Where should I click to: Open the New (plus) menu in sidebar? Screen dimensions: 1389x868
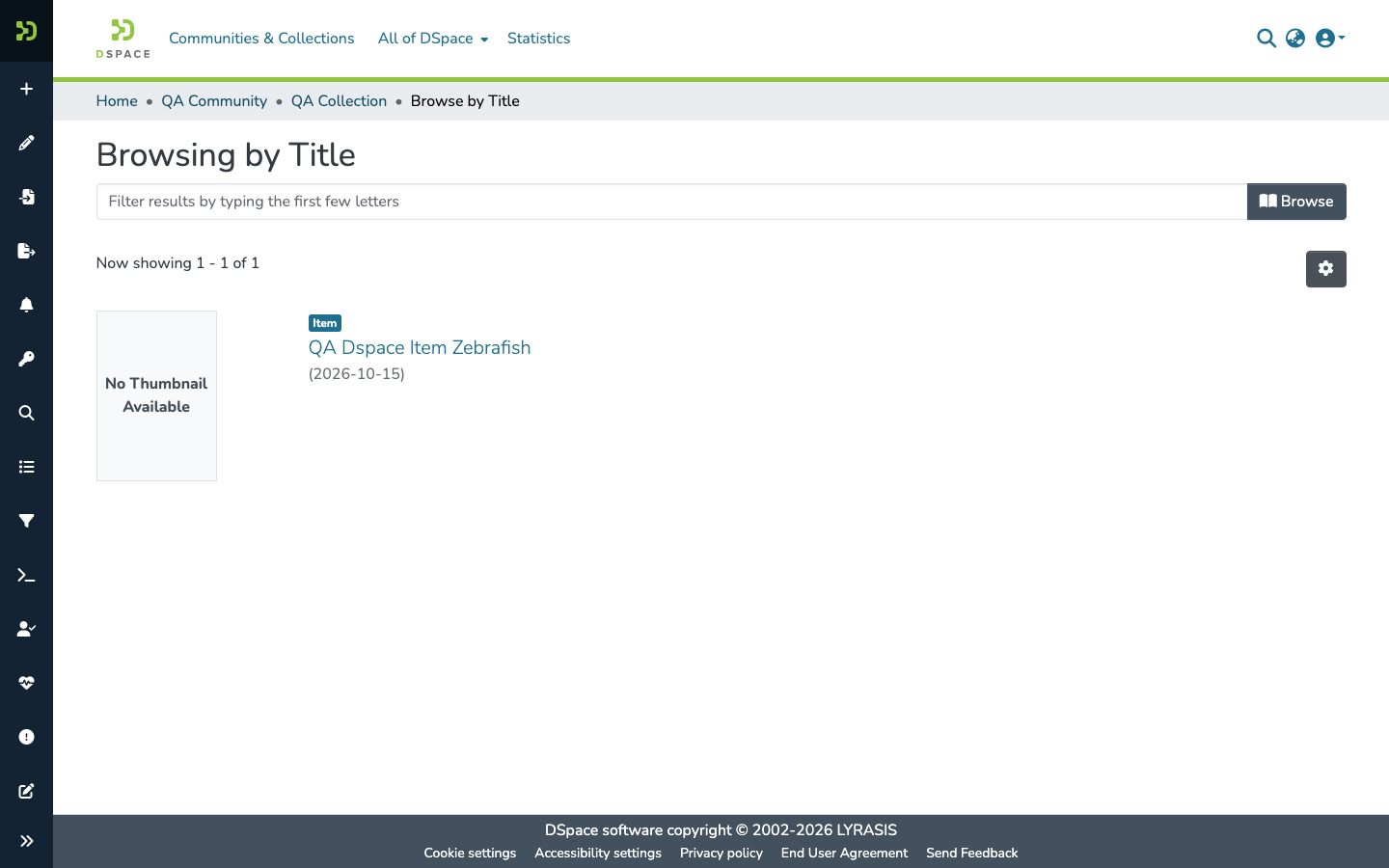[26, 89]
